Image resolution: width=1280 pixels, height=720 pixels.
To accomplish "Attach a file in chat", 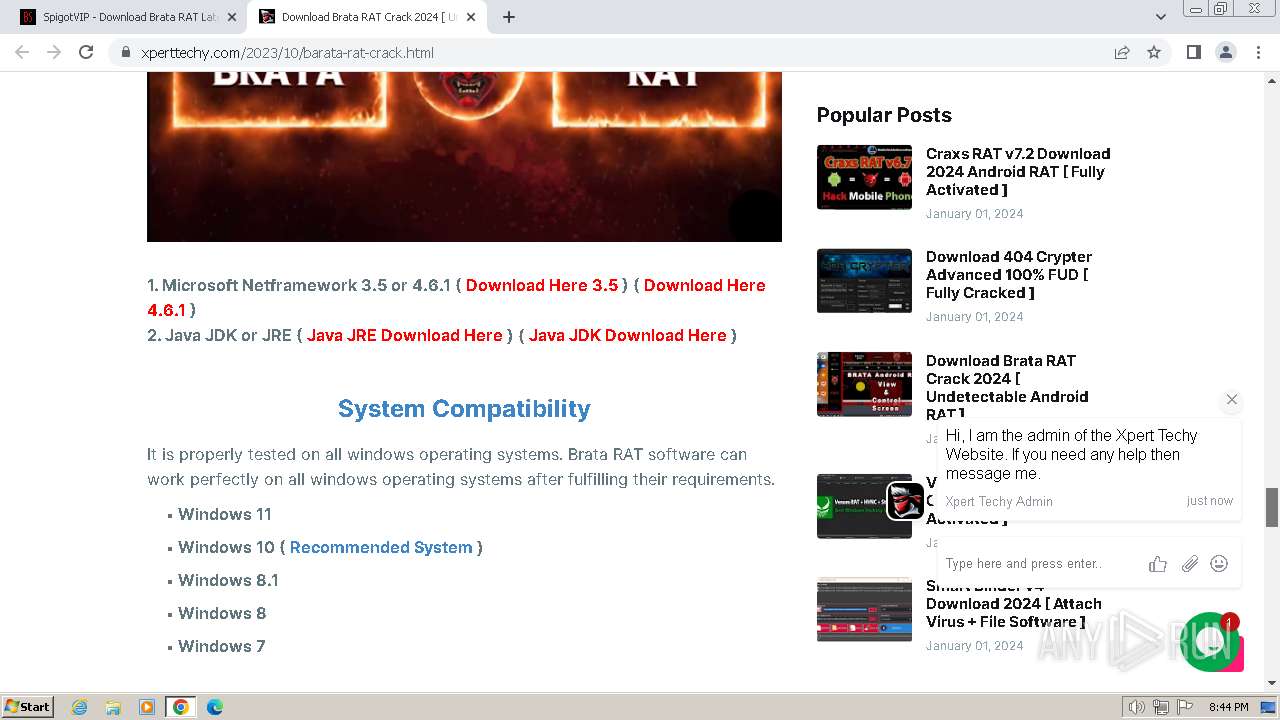I will pos(1189,564).
